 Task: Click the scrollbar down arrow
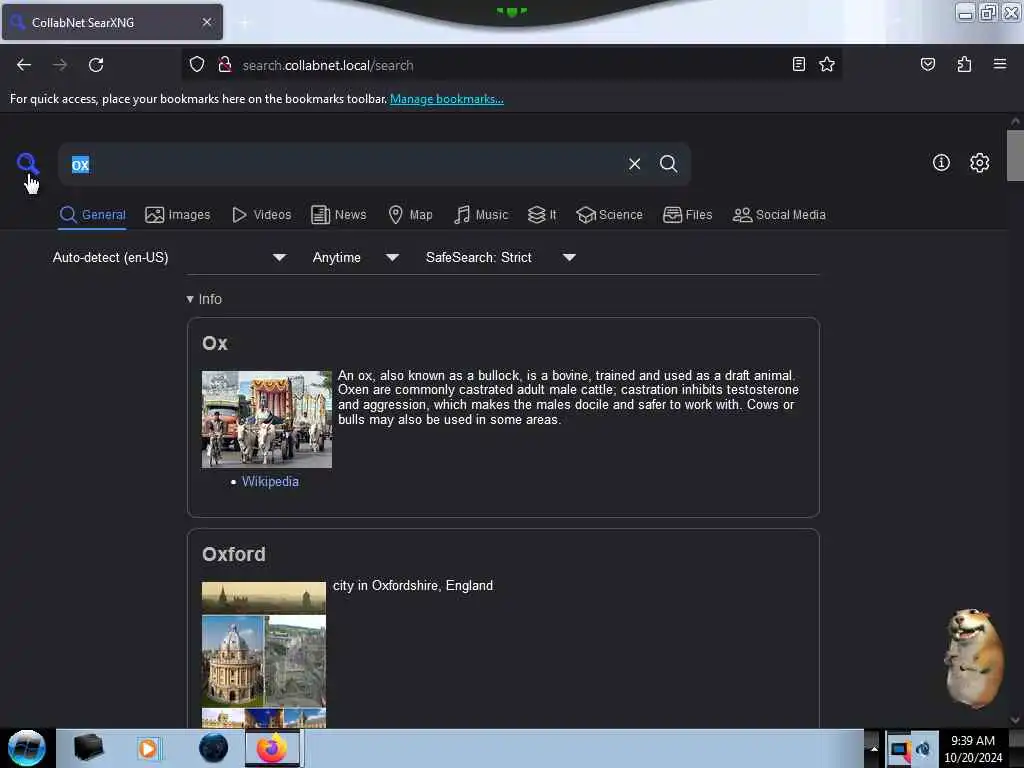point(1015,720)
